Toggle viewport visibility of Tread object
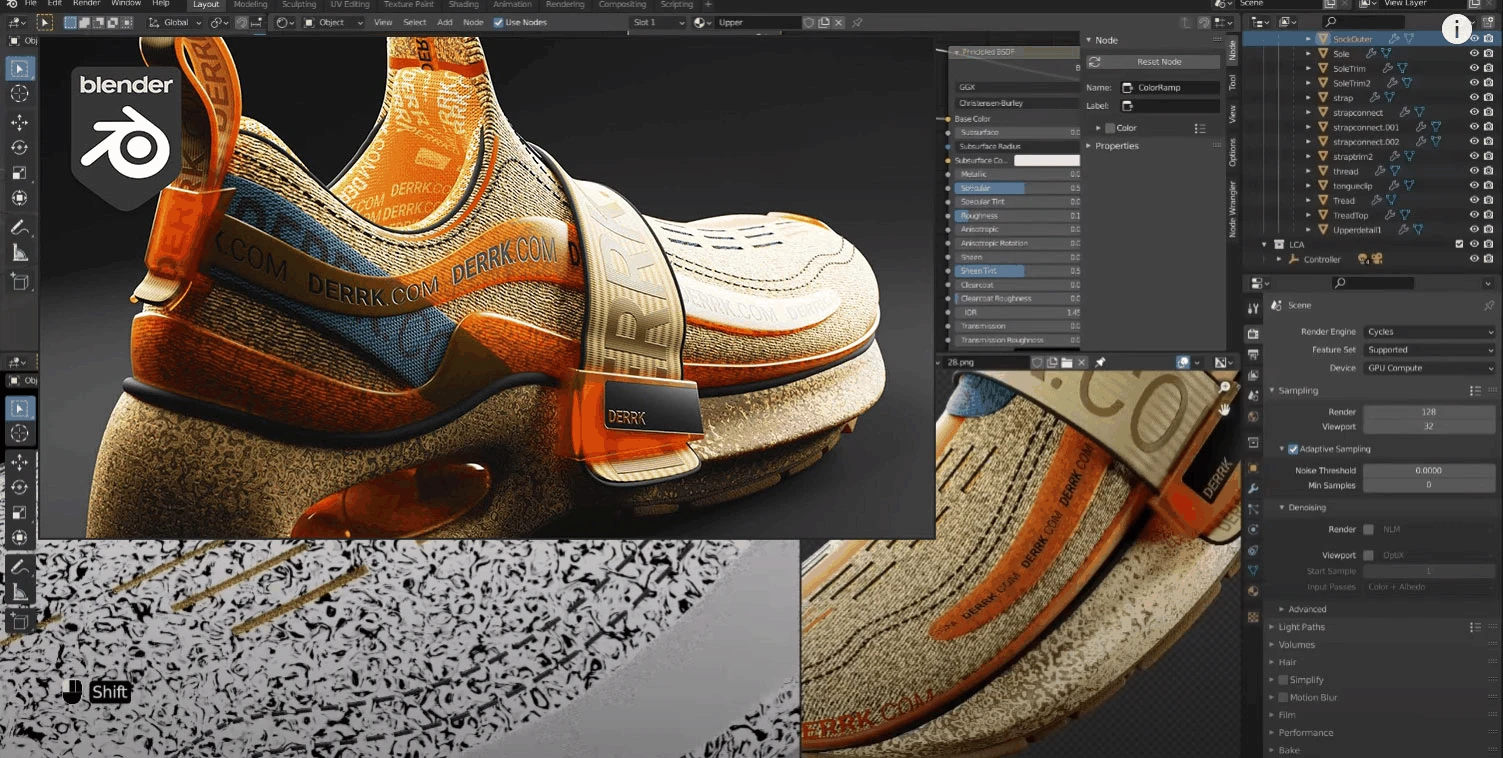The height and width of the screenshot is (758, 1503). [x=1474, y=201]
